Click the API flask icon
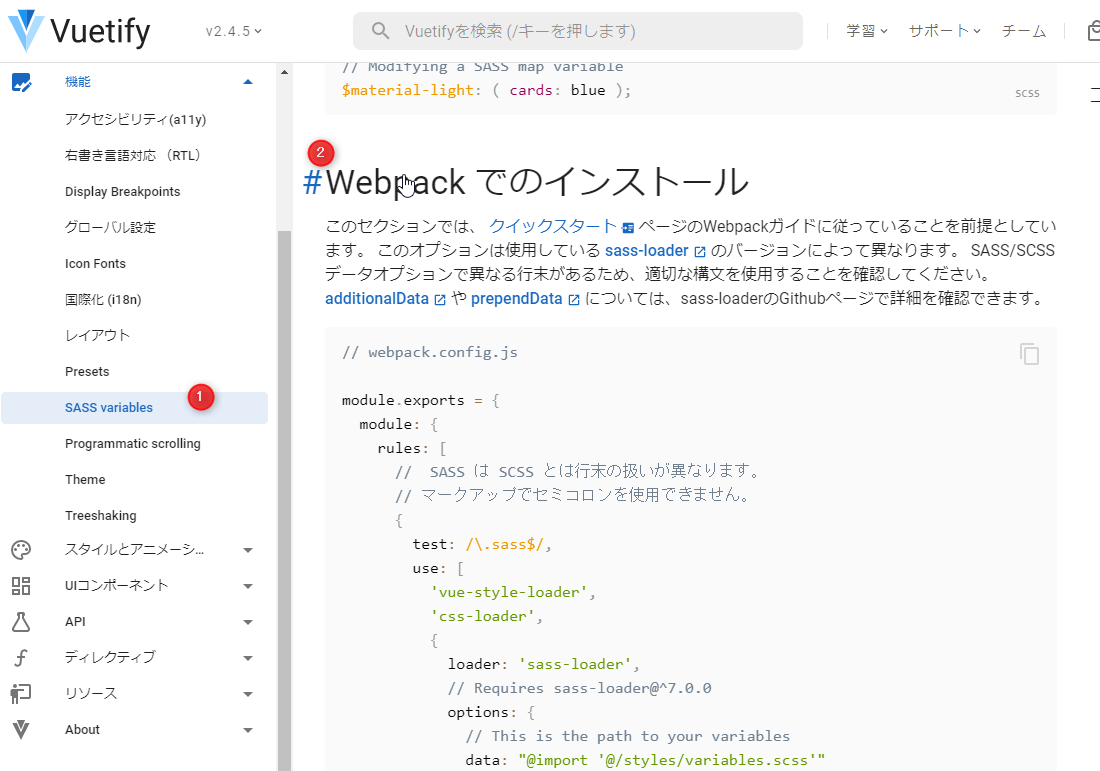The height and width of the screenshot is (771, 1100). pyautogui.click(x=21, y=622)
